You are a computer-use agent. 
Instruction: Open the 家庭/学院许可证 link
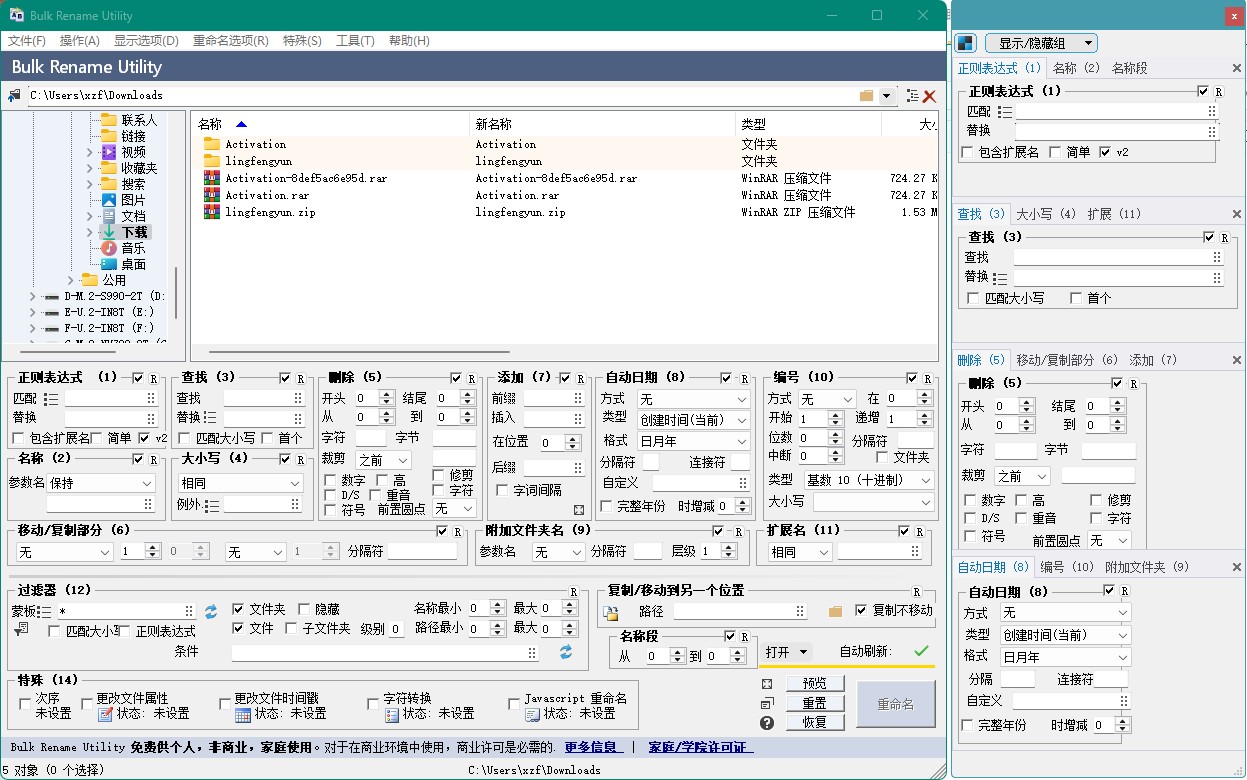click(x=699, y=747)
